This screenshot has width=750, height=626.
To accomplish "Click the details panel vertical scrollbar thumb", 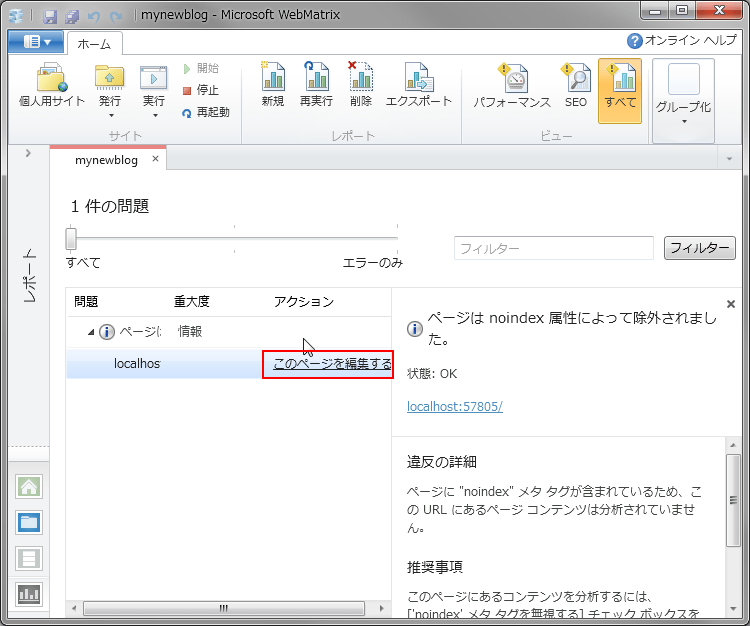I will click(733, 500).
